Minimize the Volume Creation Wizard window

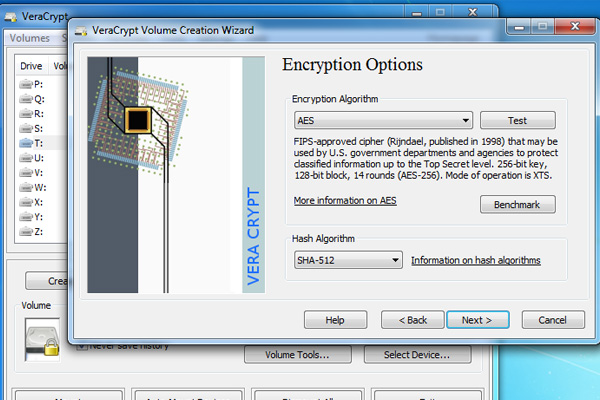(x=519, y=26)
